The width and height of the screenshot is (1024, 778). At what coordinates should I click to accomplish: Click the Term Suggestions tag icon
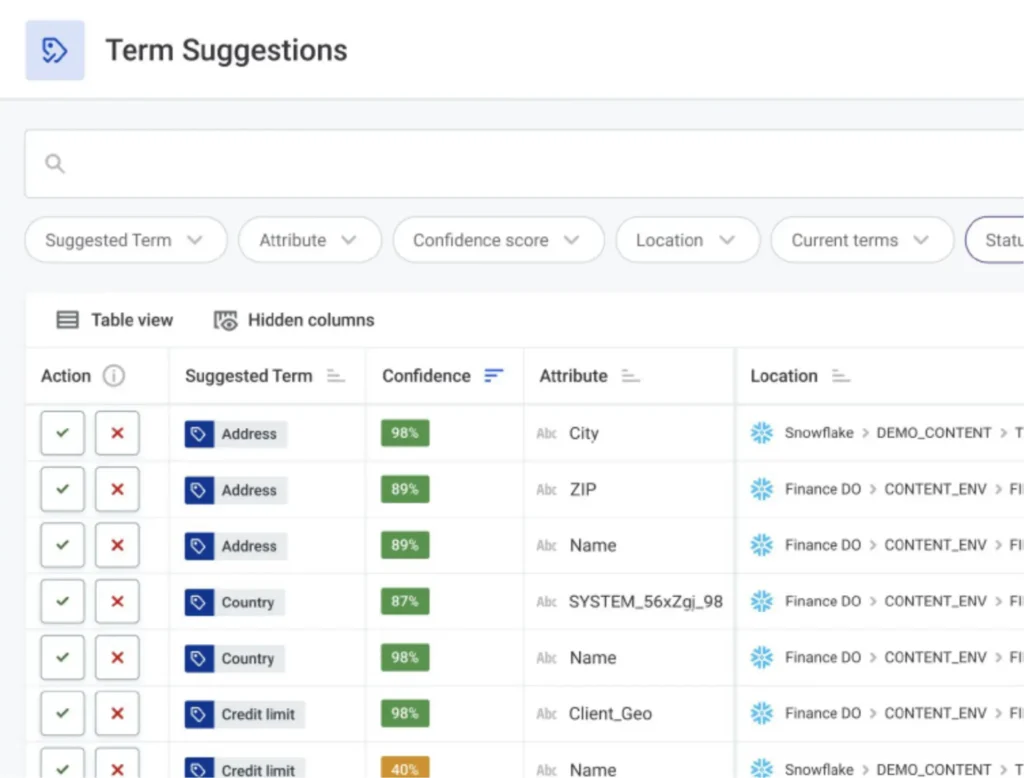point(55,51)
